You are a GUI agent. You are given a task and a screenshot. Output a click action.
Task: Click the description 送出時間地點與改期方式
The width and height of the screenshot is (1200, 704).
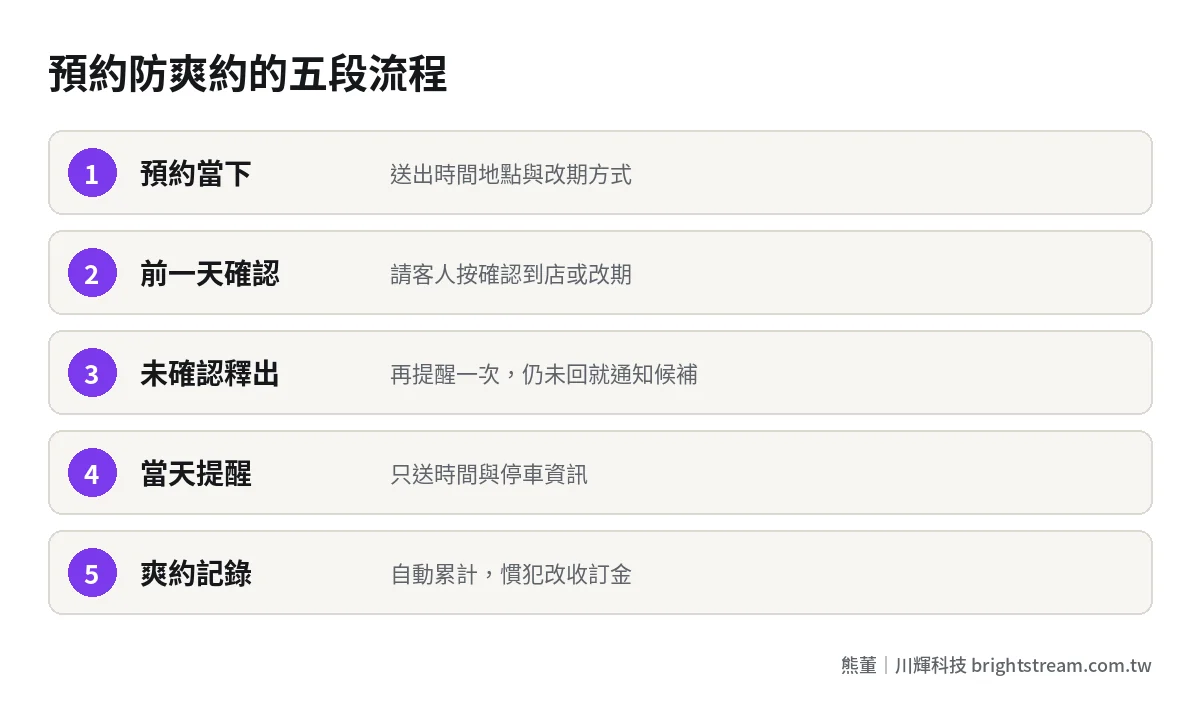click(x=511, y=174)
